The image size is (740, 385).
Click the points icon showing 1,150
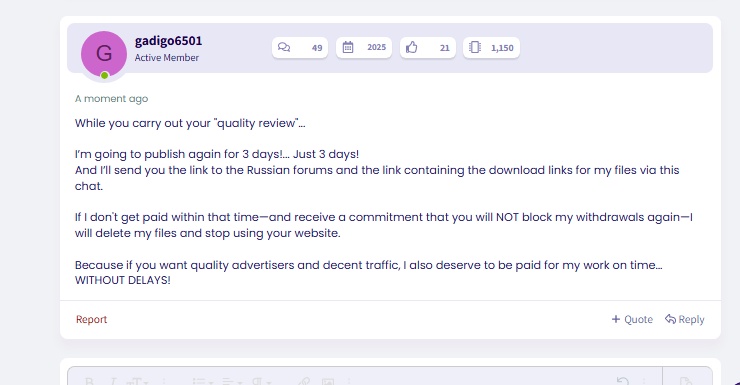(475, 47)
